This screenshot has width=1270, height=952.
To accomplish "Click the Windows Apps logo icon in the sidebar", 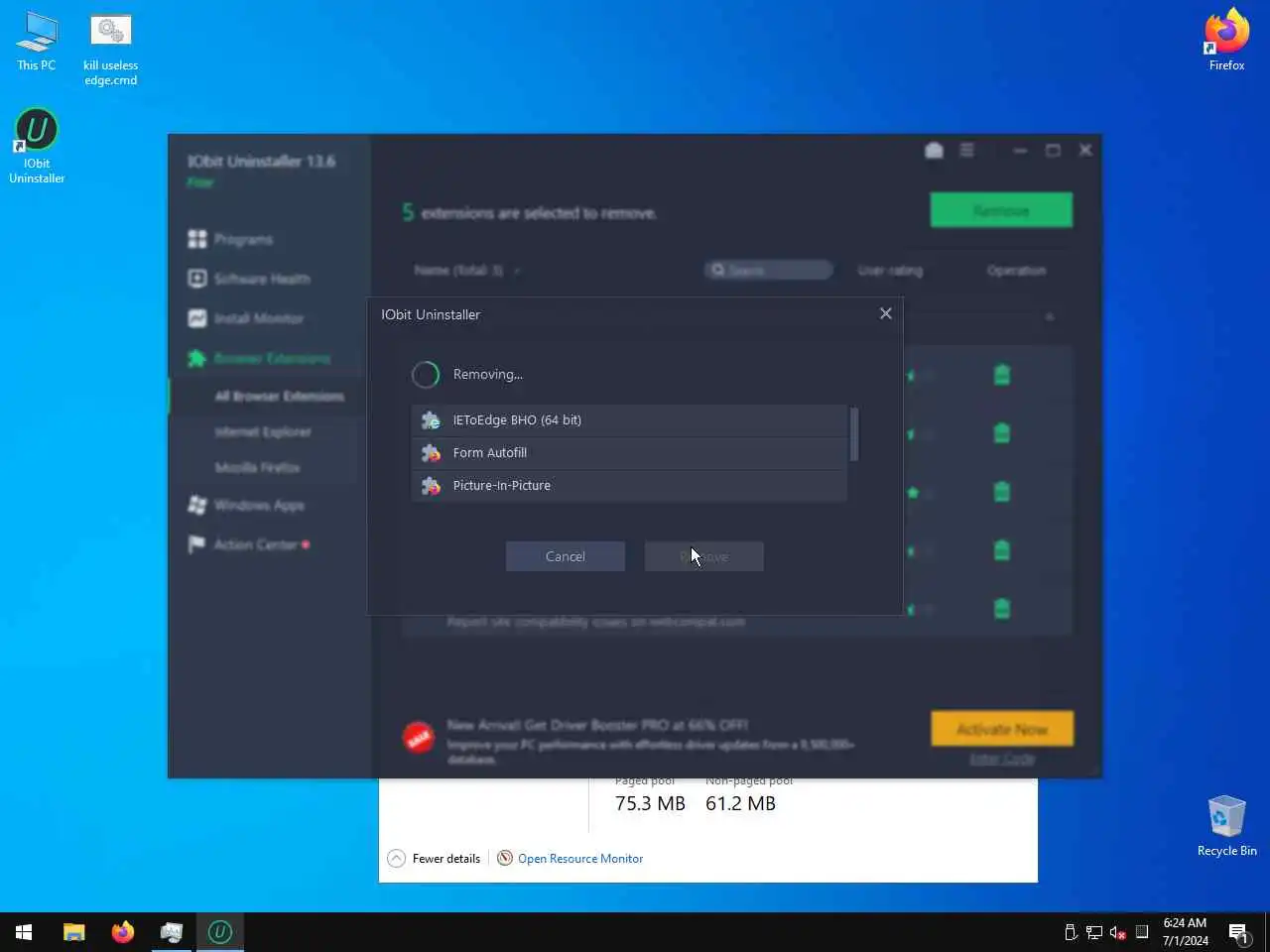I will pyautogui.click(x=197, y=505).
